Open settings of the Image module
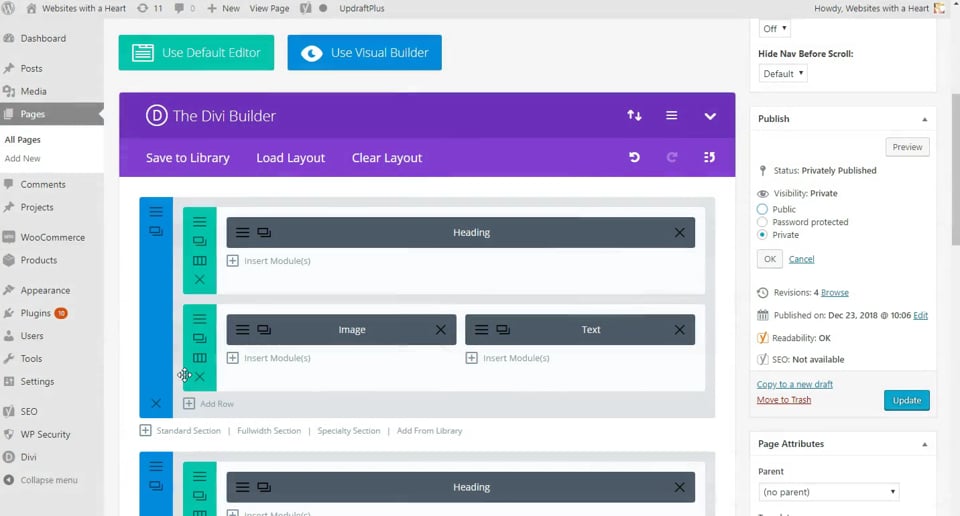This screenshot has width=960, height=516. point(242,330)
